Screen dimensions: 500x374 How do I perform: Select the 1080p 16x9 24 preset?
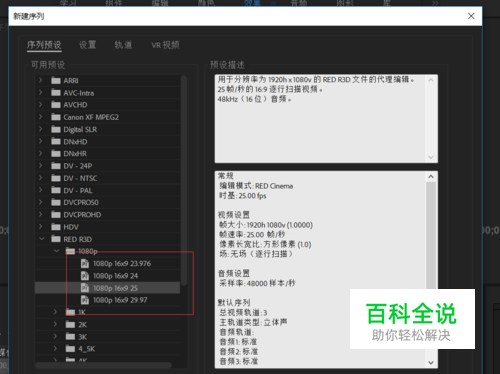pyautogui.click(x=115, y=276)
